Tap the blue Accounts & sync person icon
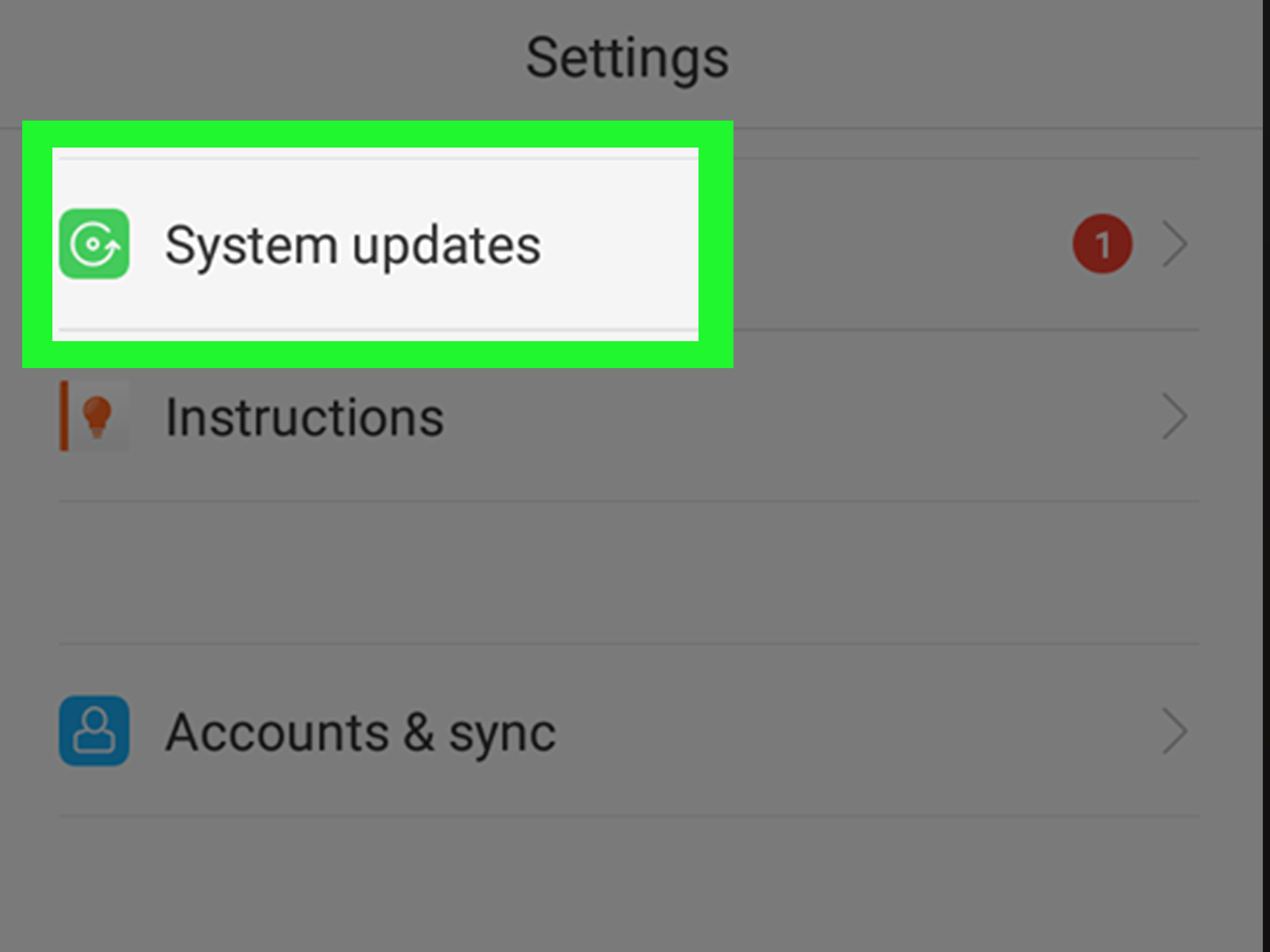The width and height of the screenshot is (1270, 952). pyautogui.click(x=94, y=731)
